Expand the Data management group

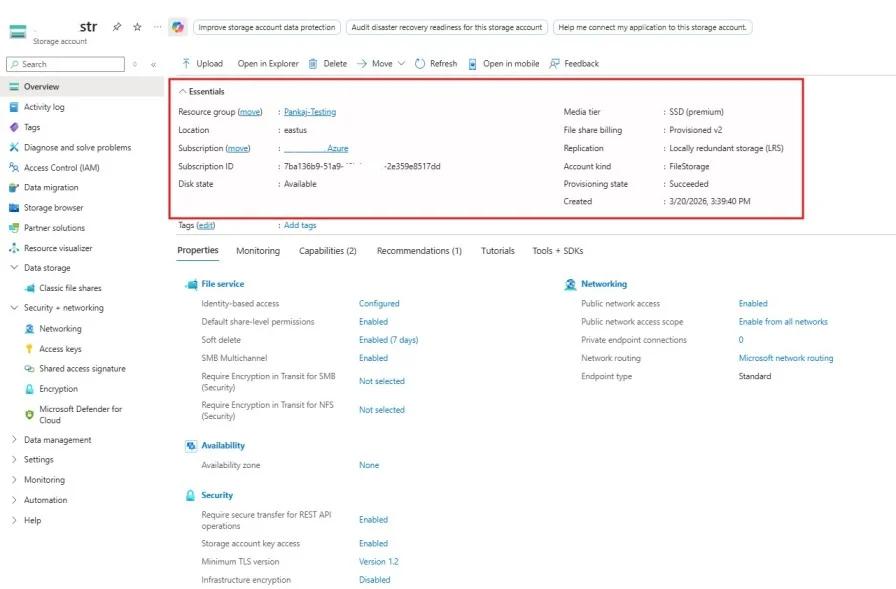tap(14, 440)
